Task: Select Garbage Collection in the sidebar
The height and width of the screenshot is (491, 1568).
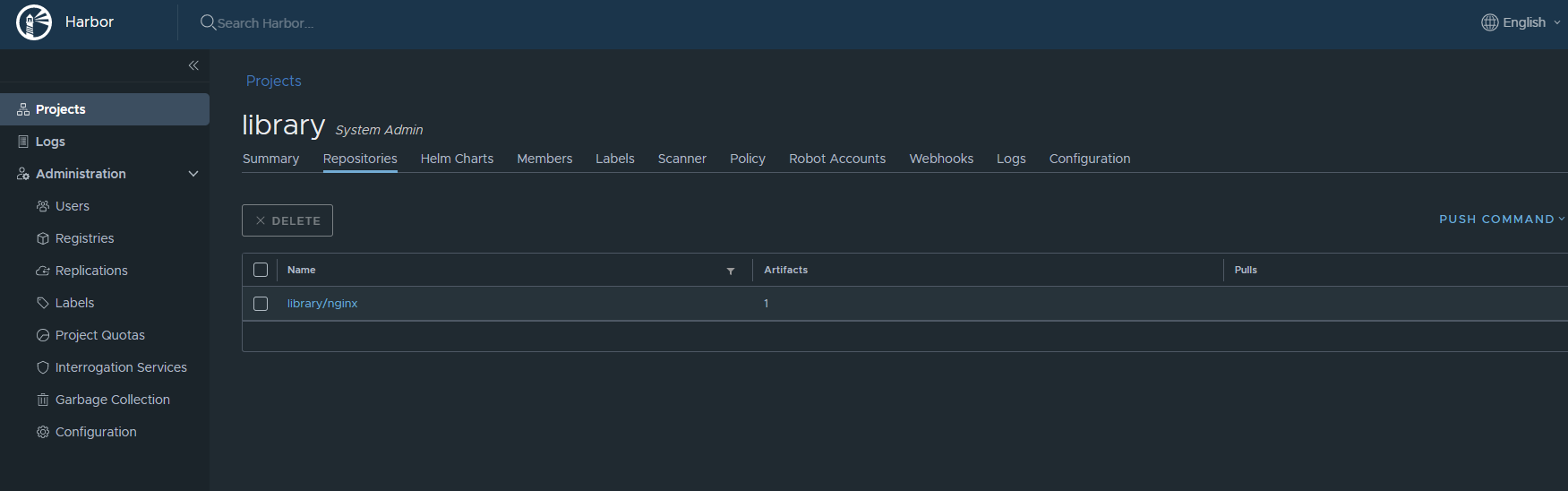Action: coord(113,400)
